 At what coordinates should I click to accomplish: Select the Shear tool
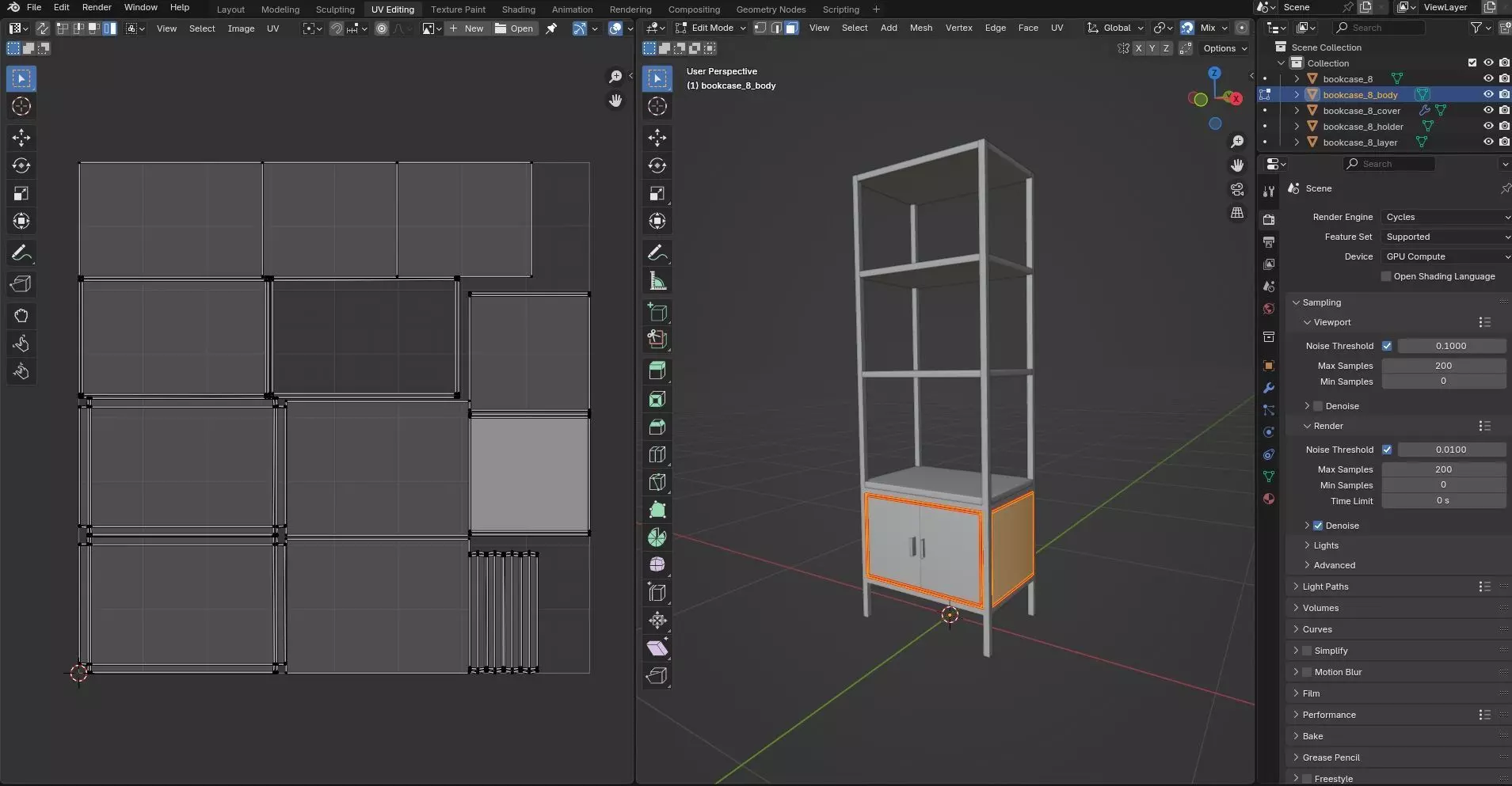657,648
